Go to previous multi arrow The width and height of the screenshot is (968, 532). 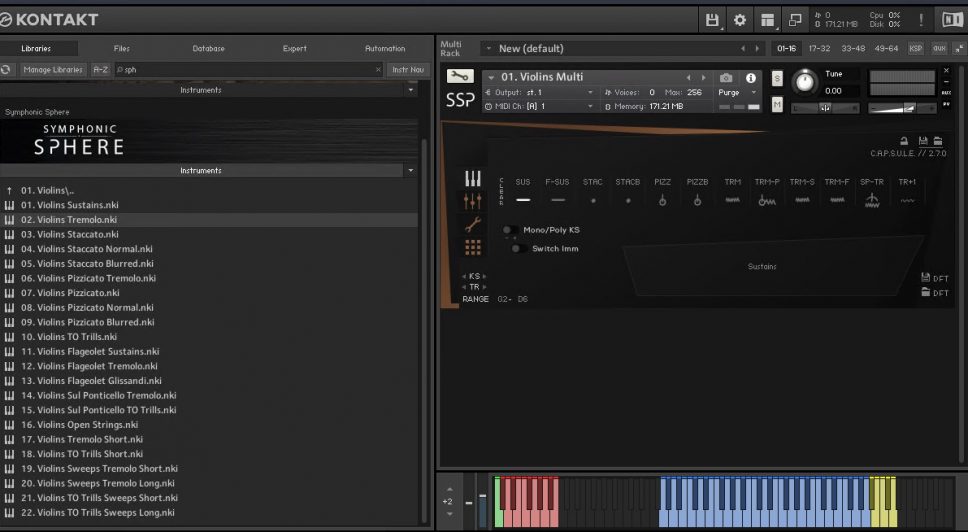743,48
